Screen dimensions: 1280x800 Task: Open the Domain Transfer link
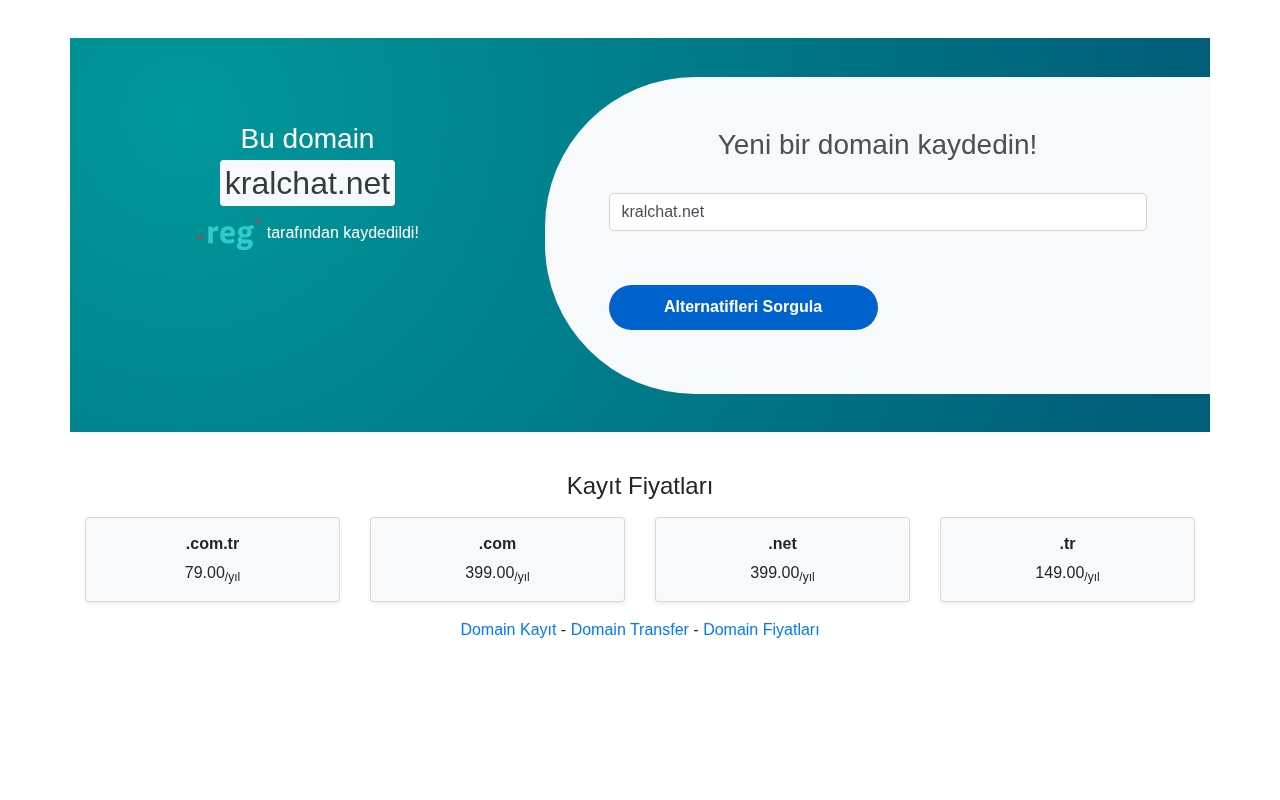coord(630,630)
